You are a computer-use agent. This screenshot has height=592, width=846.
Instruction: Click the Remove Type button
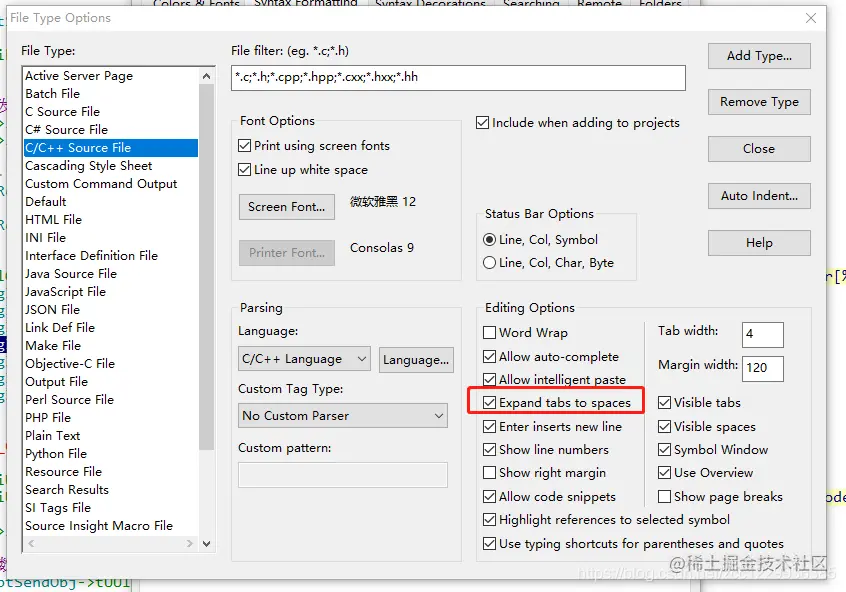tap(759, 102)
